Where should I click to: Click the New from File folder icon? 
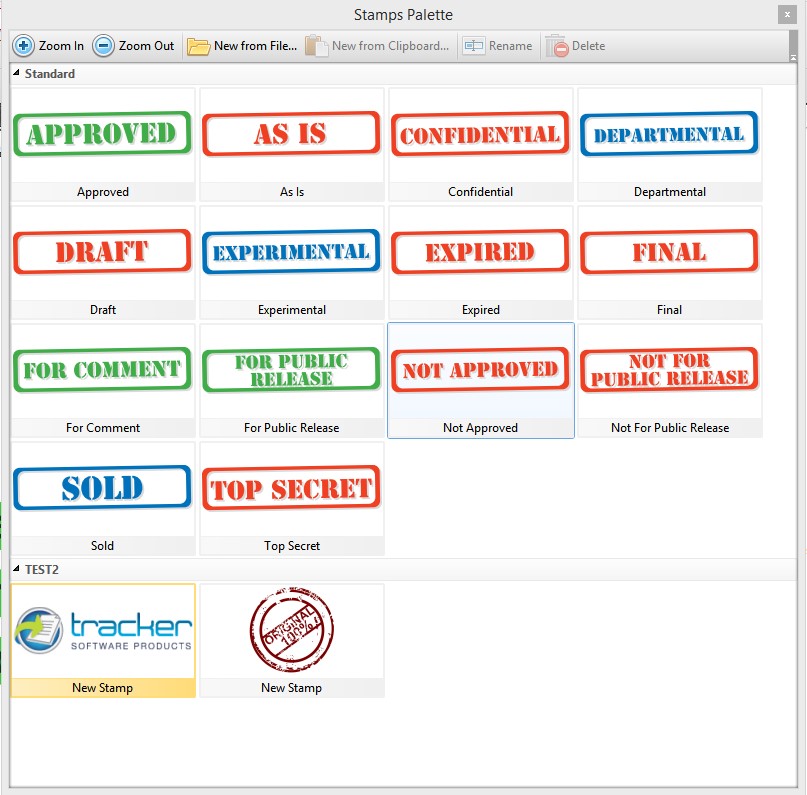click(198, 46)
